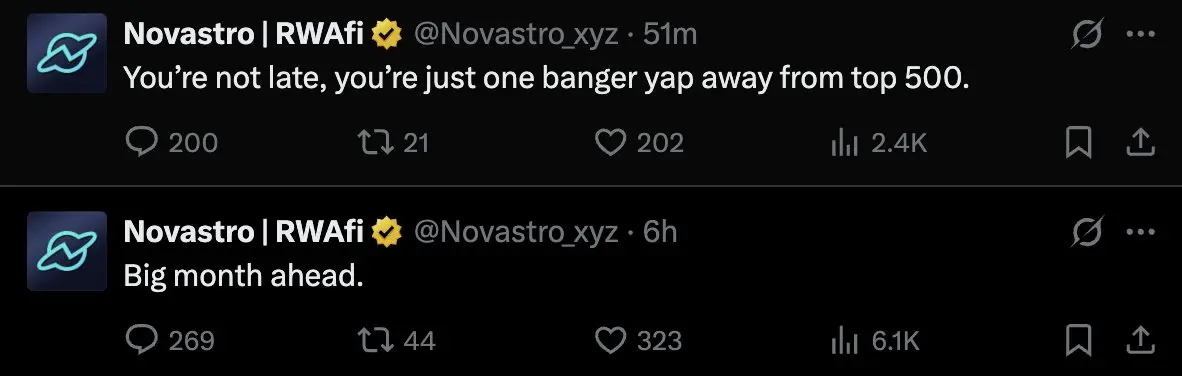Viewport: 1182px width, 376px height.
Task: Bookmark the 'top 500' tweet
Action: (1079, 142)
